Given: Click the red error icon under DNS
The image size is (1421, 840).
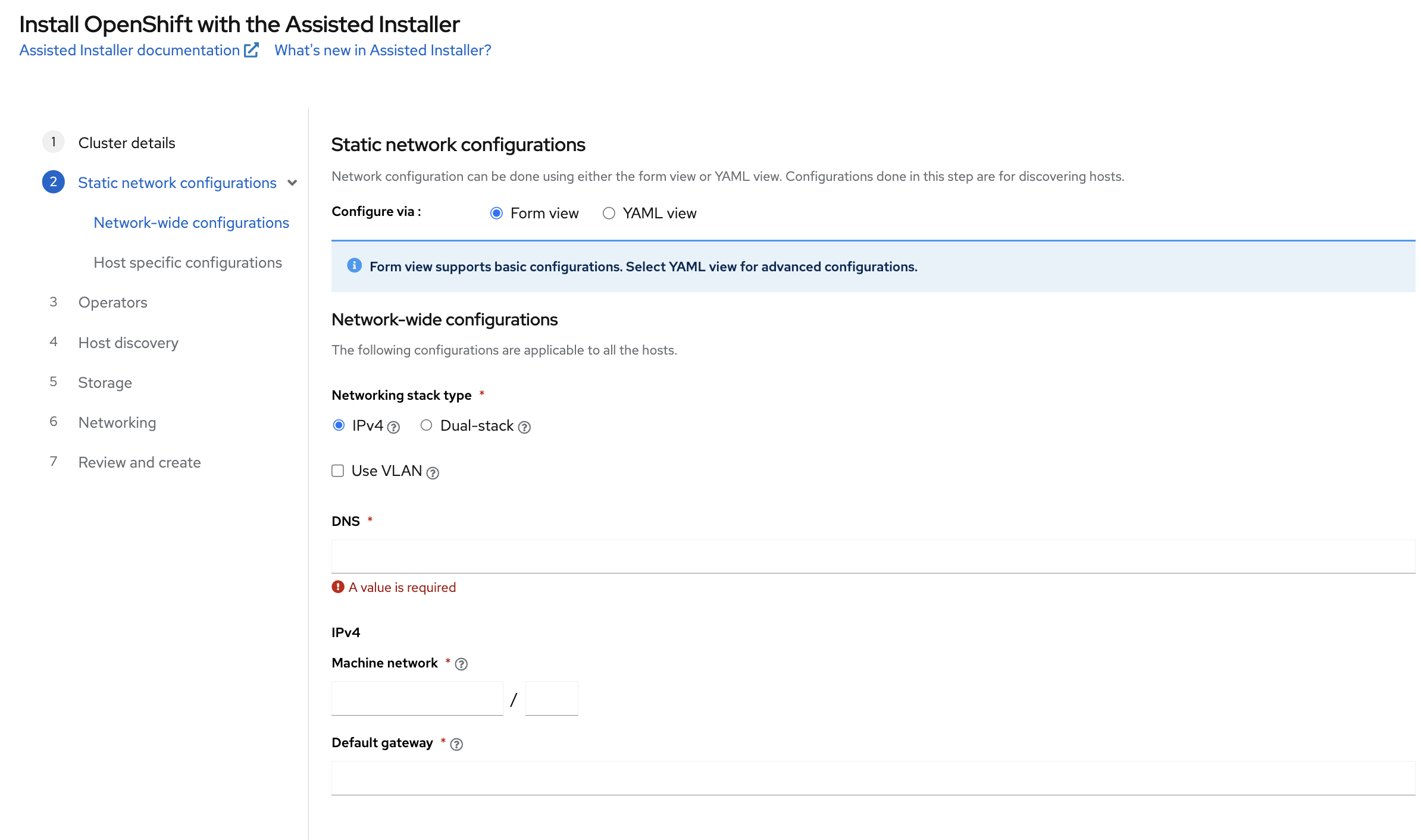Looking at the screenshot, I should pos(338,587).
